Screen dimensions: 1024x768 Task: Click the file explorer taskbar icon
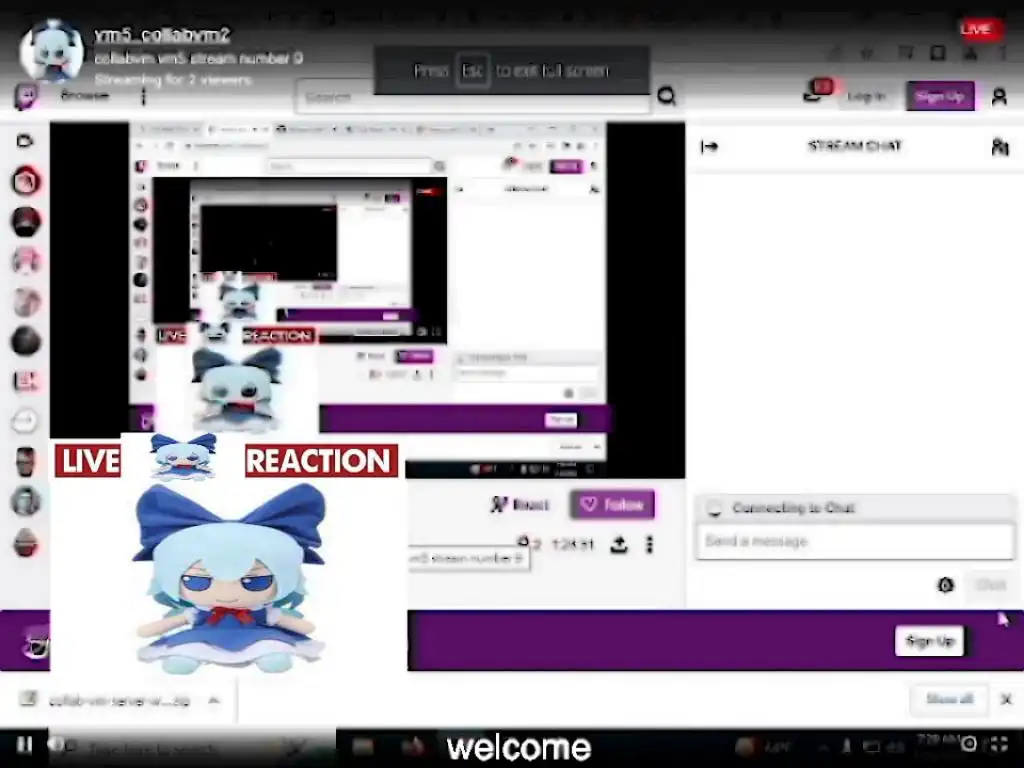pyautogui.click(x=363, y=746)
